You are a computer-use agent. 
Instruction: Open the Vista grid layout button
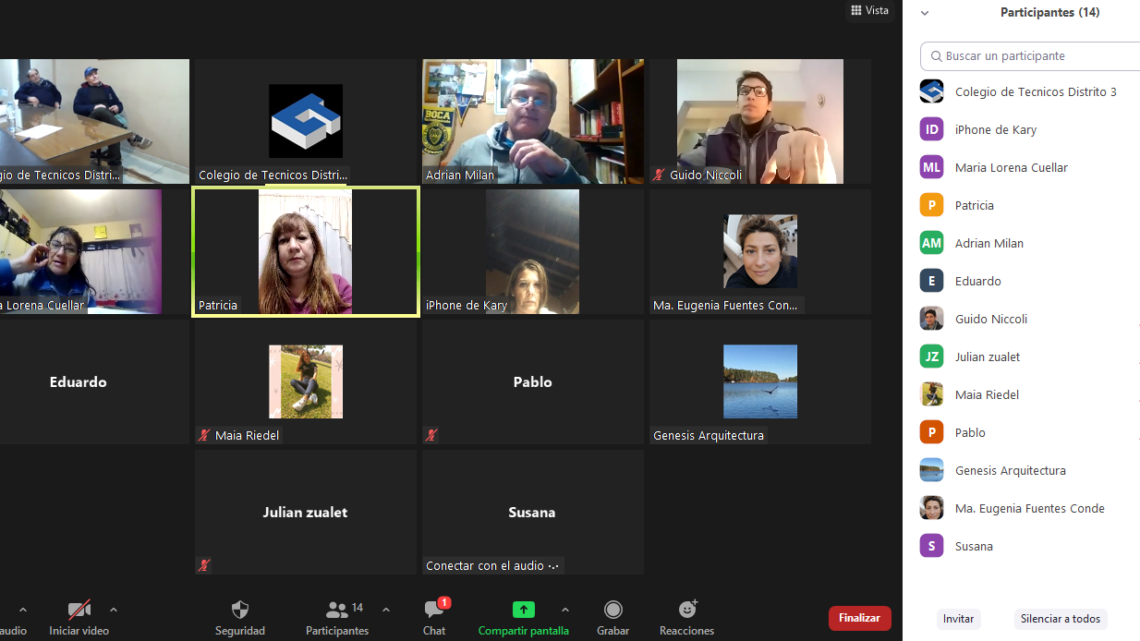(869, 11)
